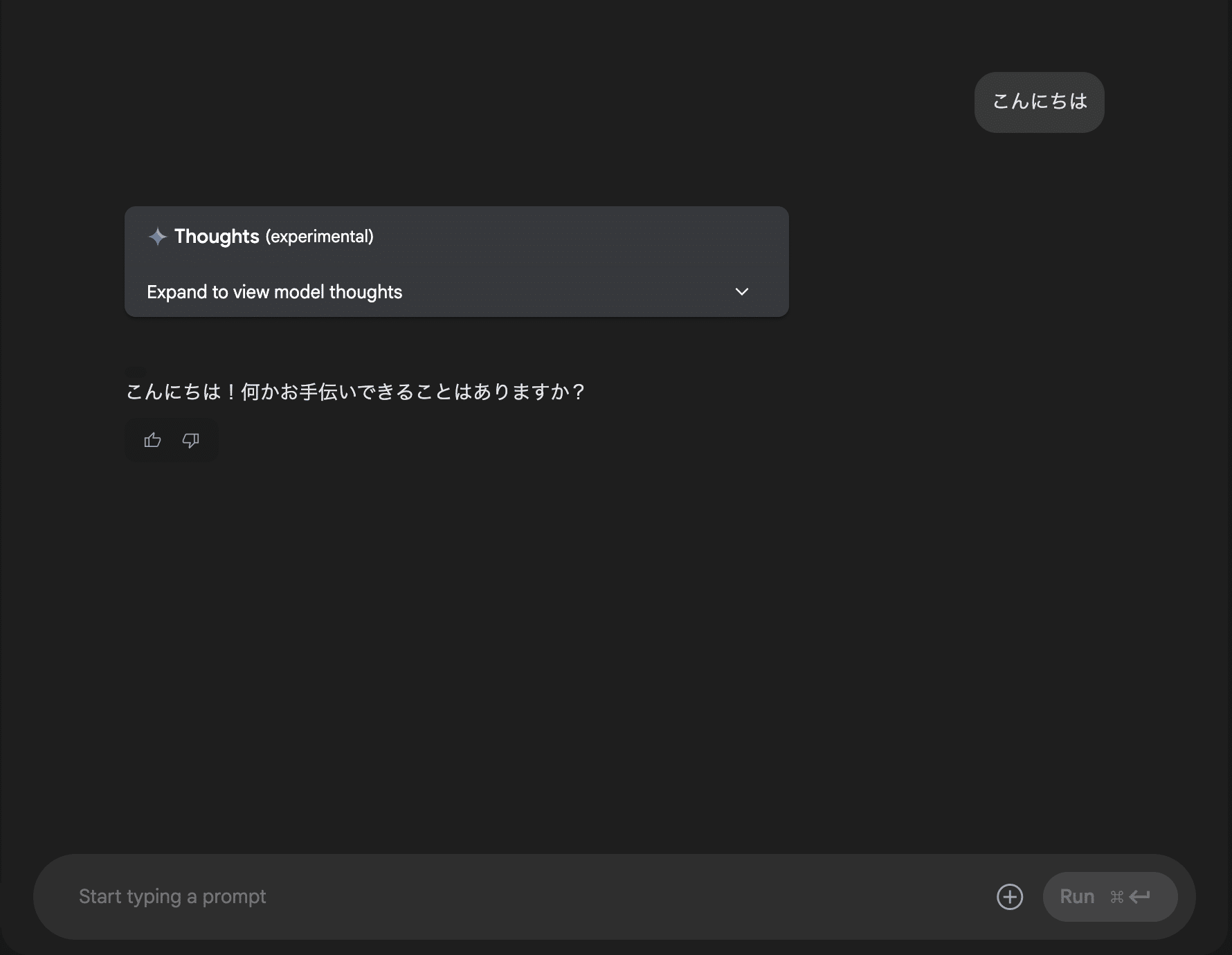The height and width of the screenshot is (955, 1232).
Task: Click the '(experimental)' label
Action: pos(319,237)
